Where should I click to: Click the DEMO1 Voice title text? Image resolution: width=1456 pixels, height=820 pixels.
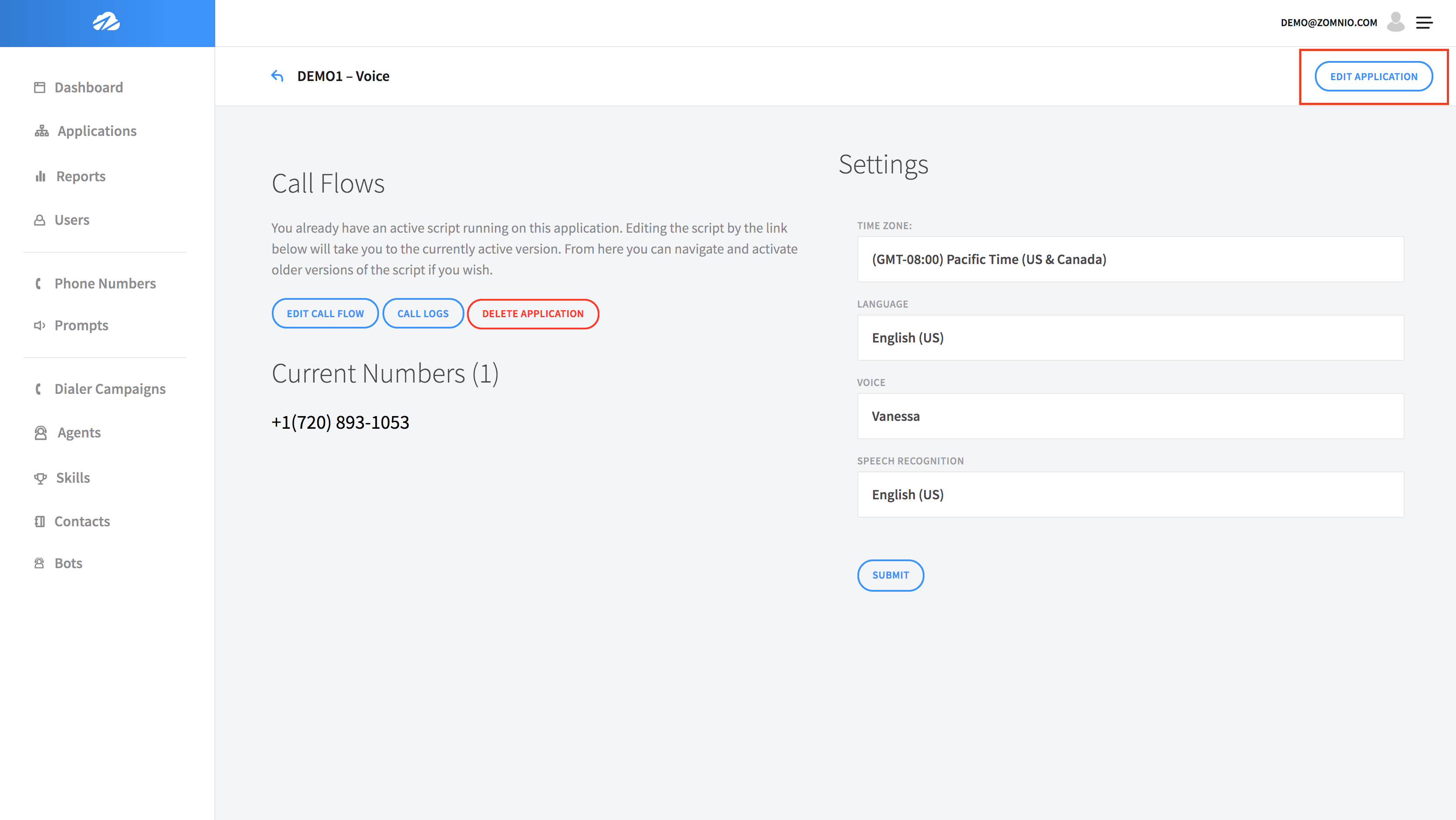[x=343, y=75]
